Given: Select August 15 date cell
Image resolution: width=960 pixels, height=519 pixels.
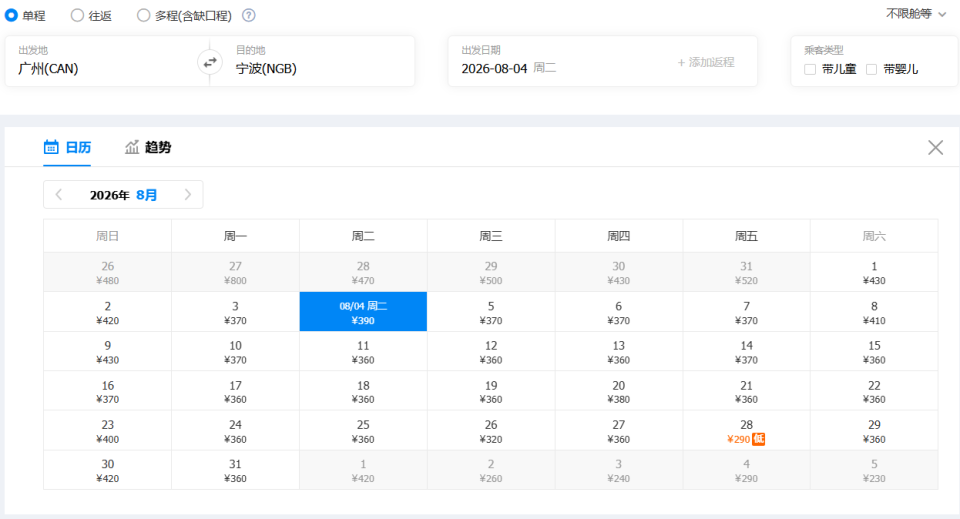Looking at the screenshot, I should pyautogui.click(x=874, y=352).
